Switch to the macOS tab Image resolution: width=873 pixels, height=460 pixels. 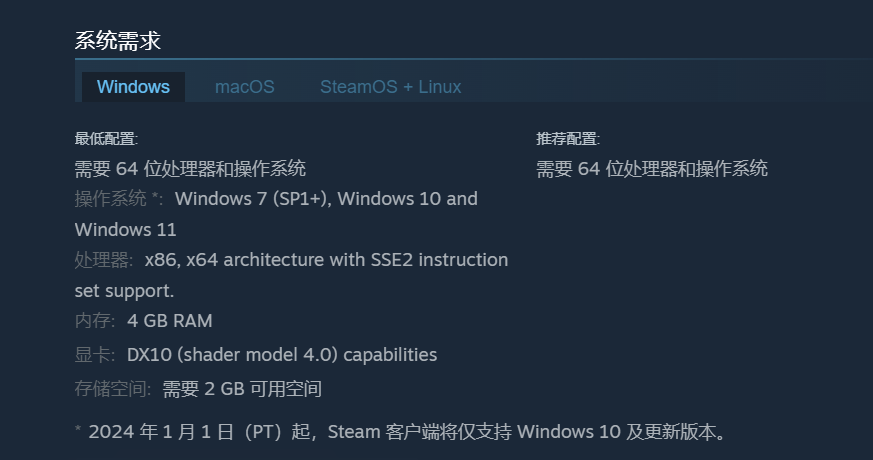[x=244, y=87]
